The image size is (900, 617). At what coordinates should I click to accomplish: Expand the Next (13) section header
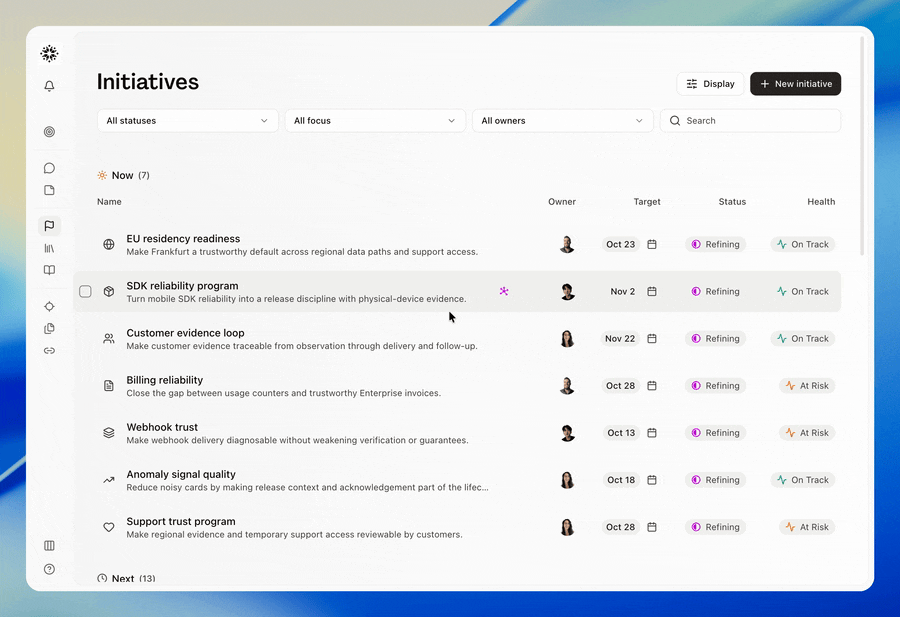point(126,579)
